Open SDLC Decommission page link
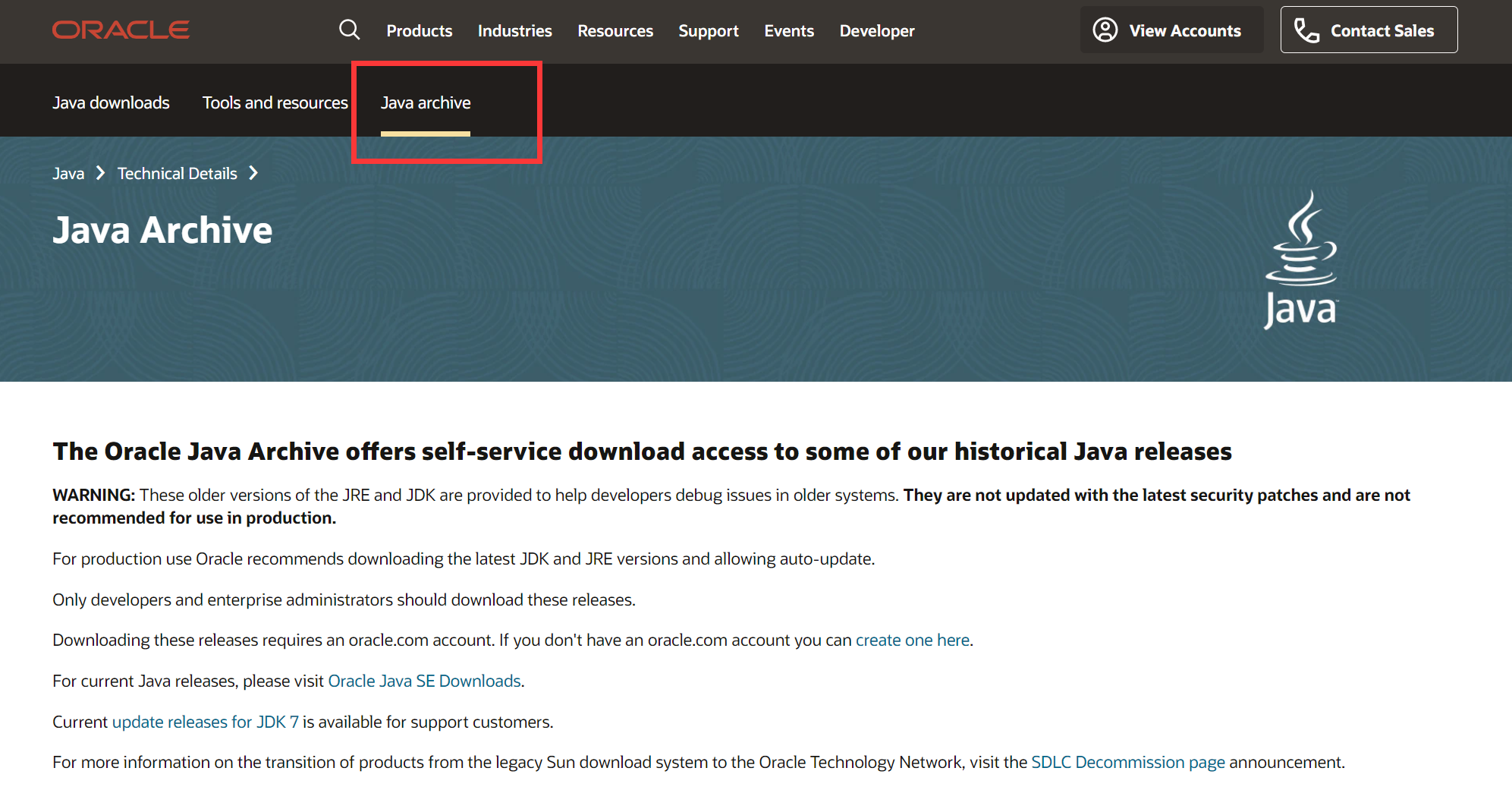Screen dimensions: 1512x812 tap(1128, 763)
